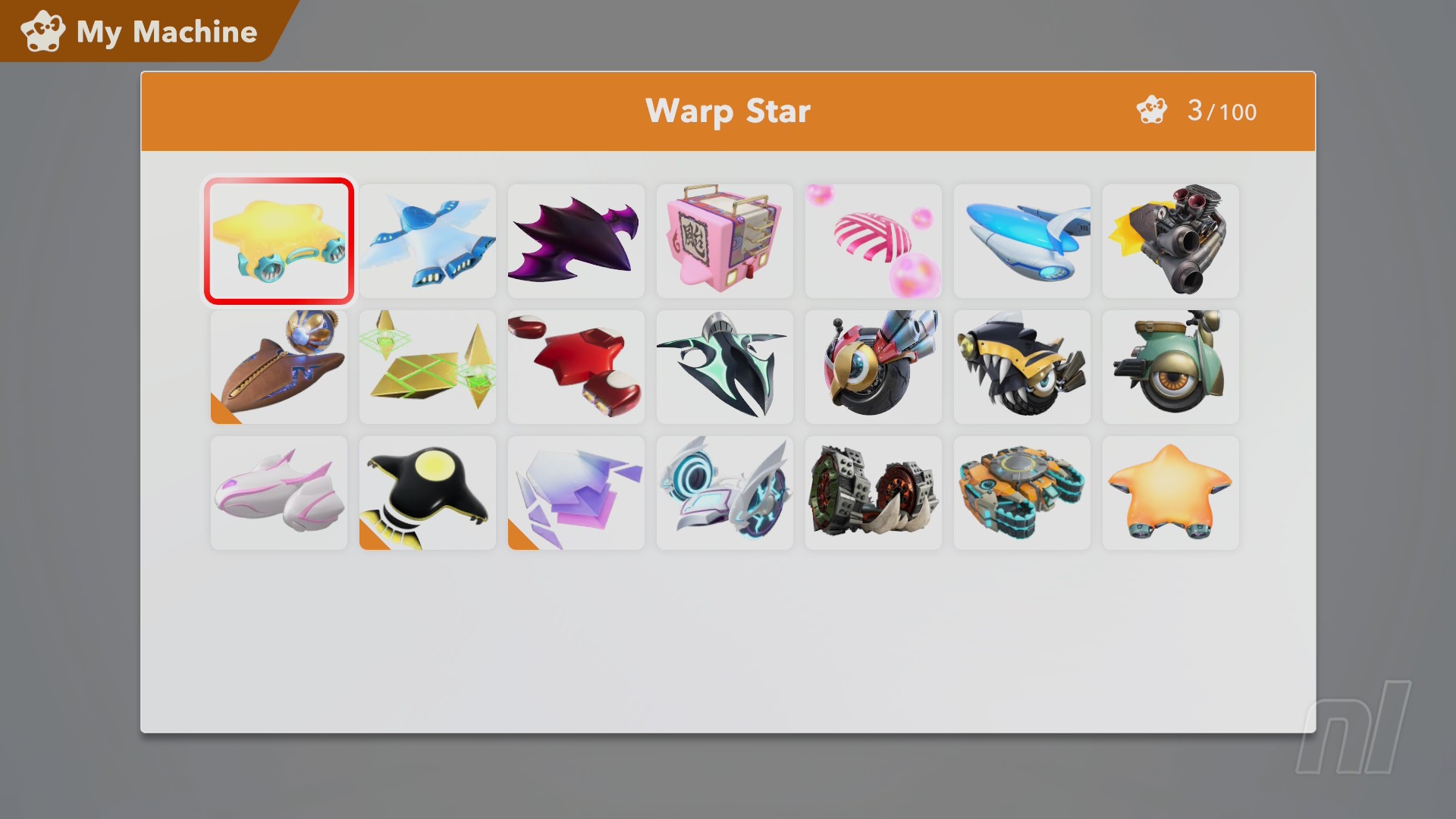Select the blue jet-shaped machine
The width and height of the screenshot is (1456, 819).
click(x=1021, y=241)
